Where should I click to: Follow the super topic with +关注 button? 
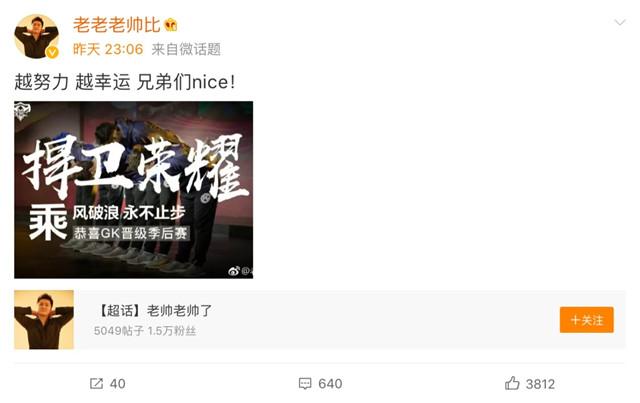pyautogui.click(x=587, y=320)
